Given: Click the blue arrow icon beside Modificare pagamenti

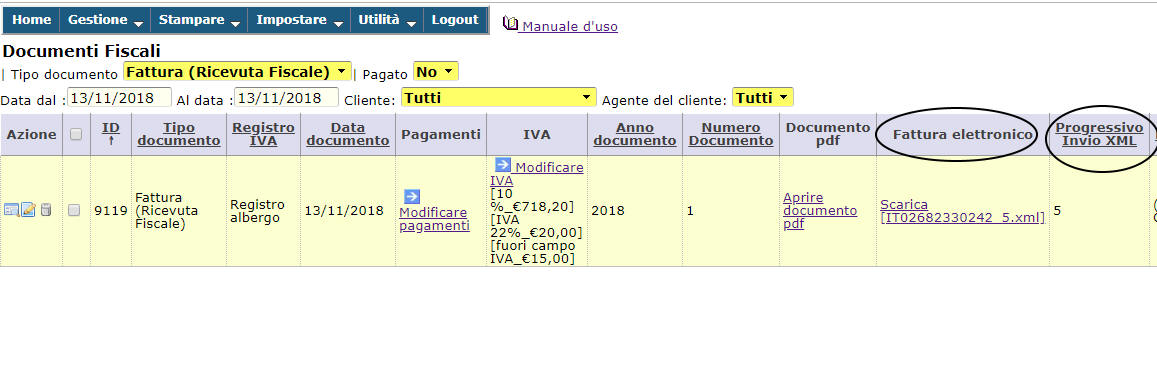Looking at the screenshot, I should [412, 196].
